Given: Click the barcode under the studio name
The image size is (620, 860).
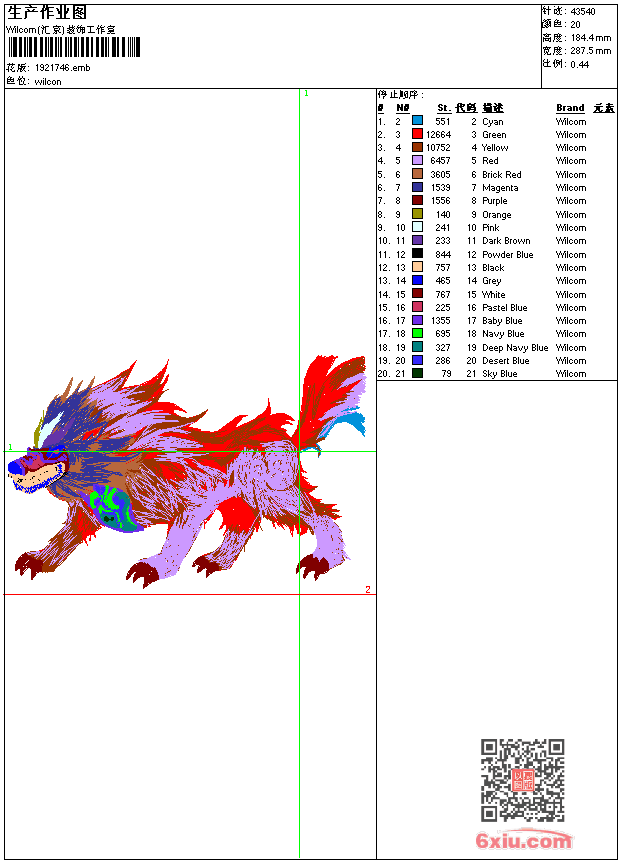Looking at the screenshot, I should [74, 47].
